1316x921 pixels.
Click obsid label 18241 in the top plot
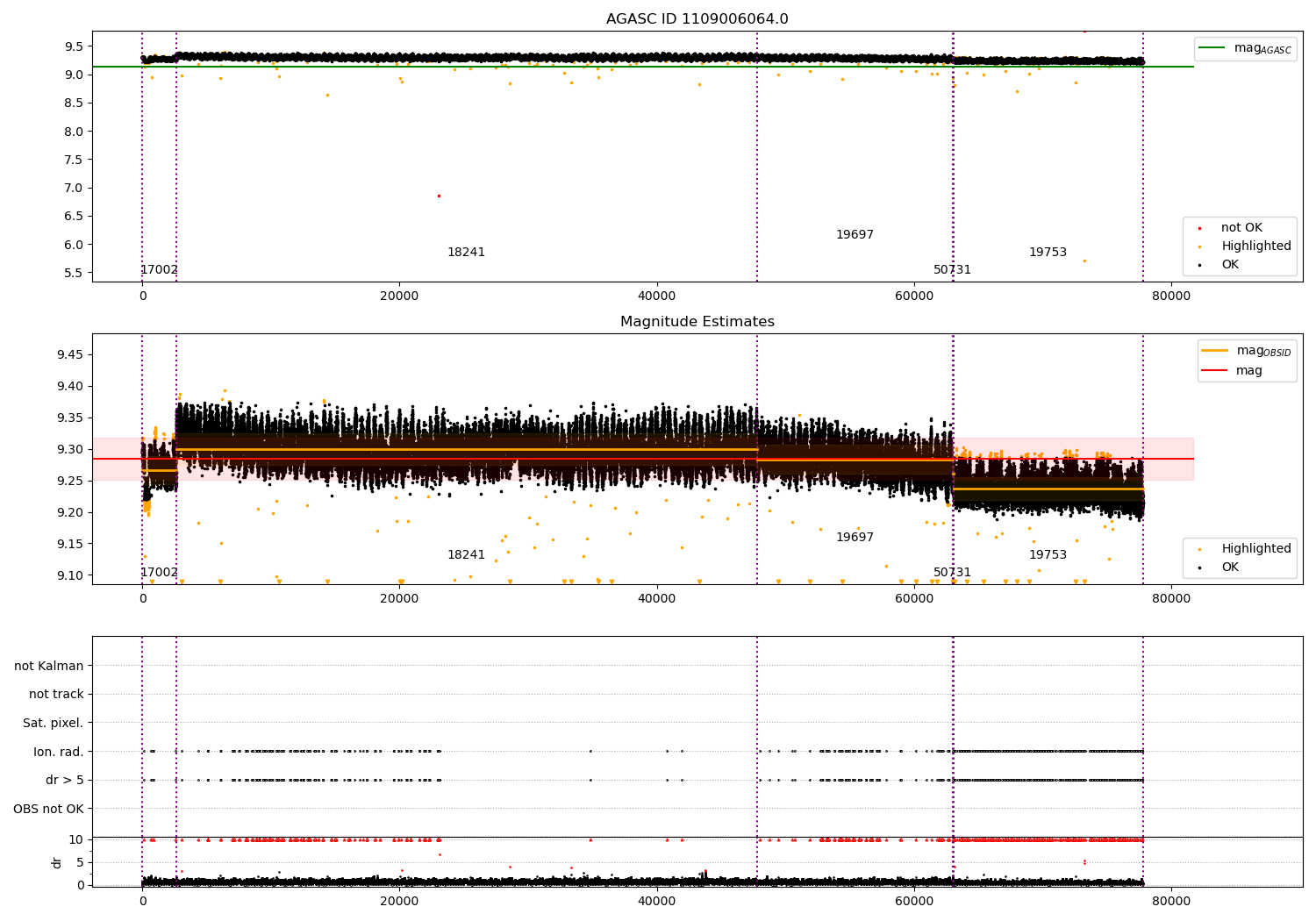coord(466,252)
